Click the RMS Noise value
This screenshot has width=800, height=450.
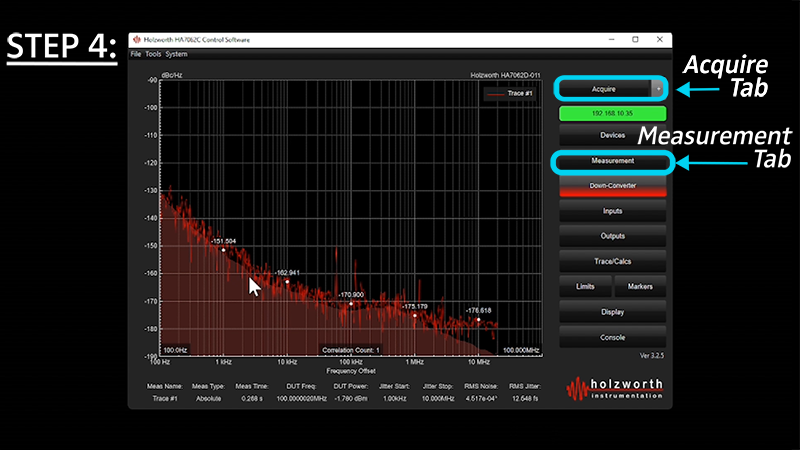coord(481,398)
